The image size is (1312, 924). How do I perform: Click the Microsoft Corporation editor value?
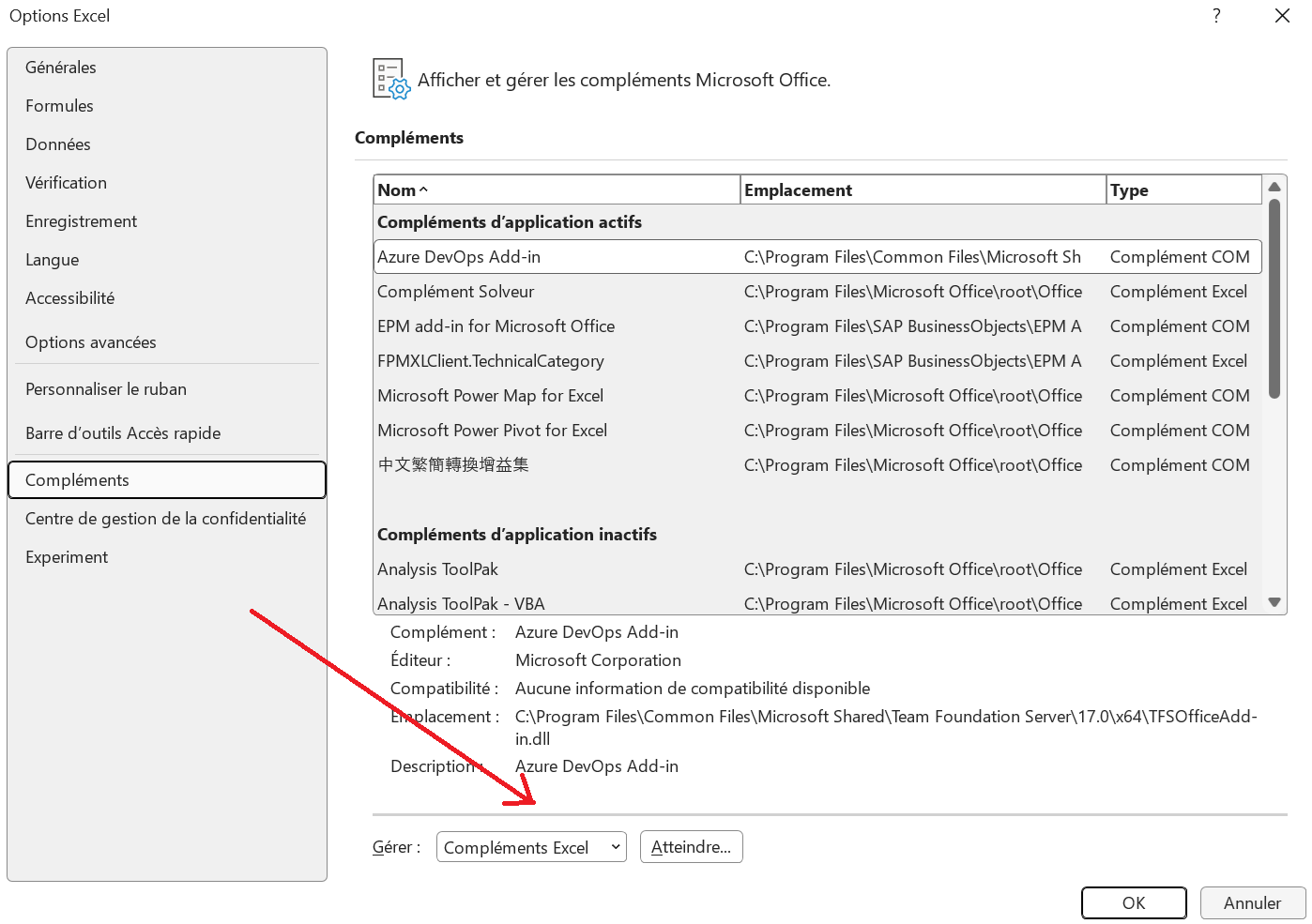pos(598,660)
